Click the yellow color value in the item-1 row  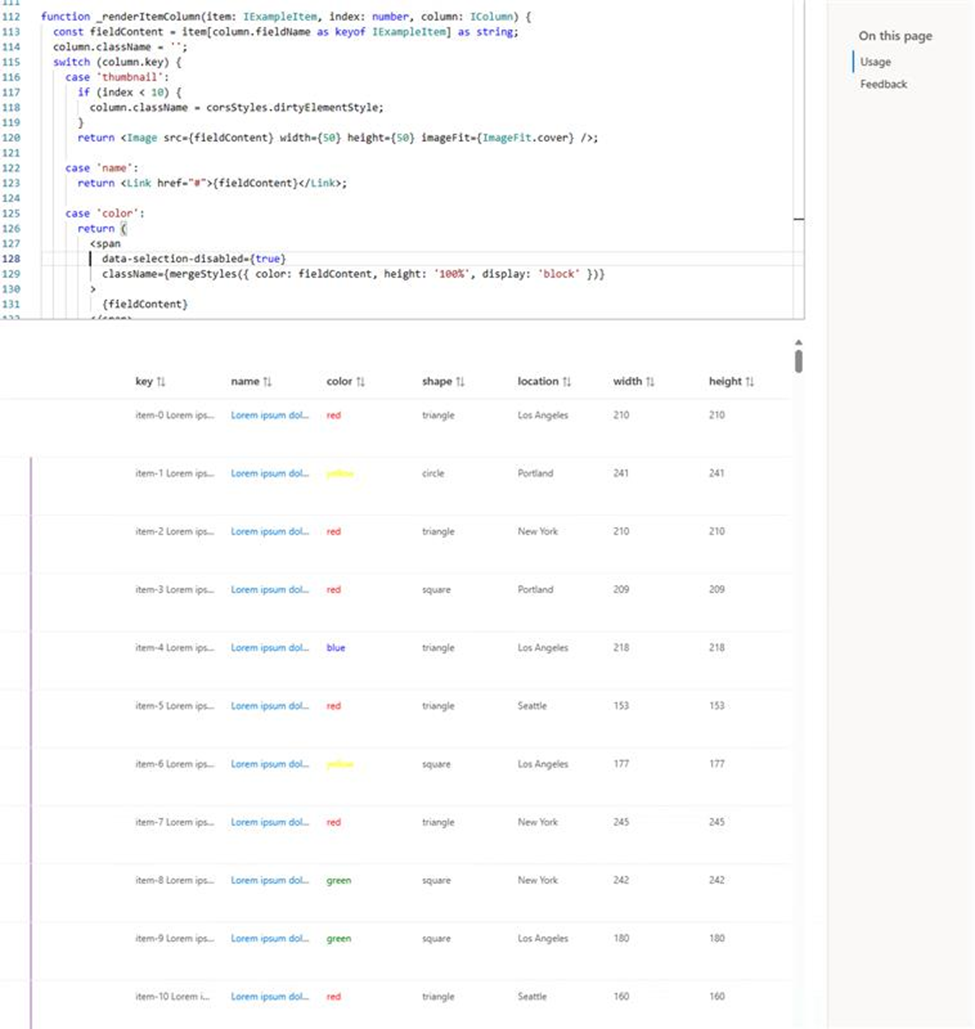[x=339, y=473]
